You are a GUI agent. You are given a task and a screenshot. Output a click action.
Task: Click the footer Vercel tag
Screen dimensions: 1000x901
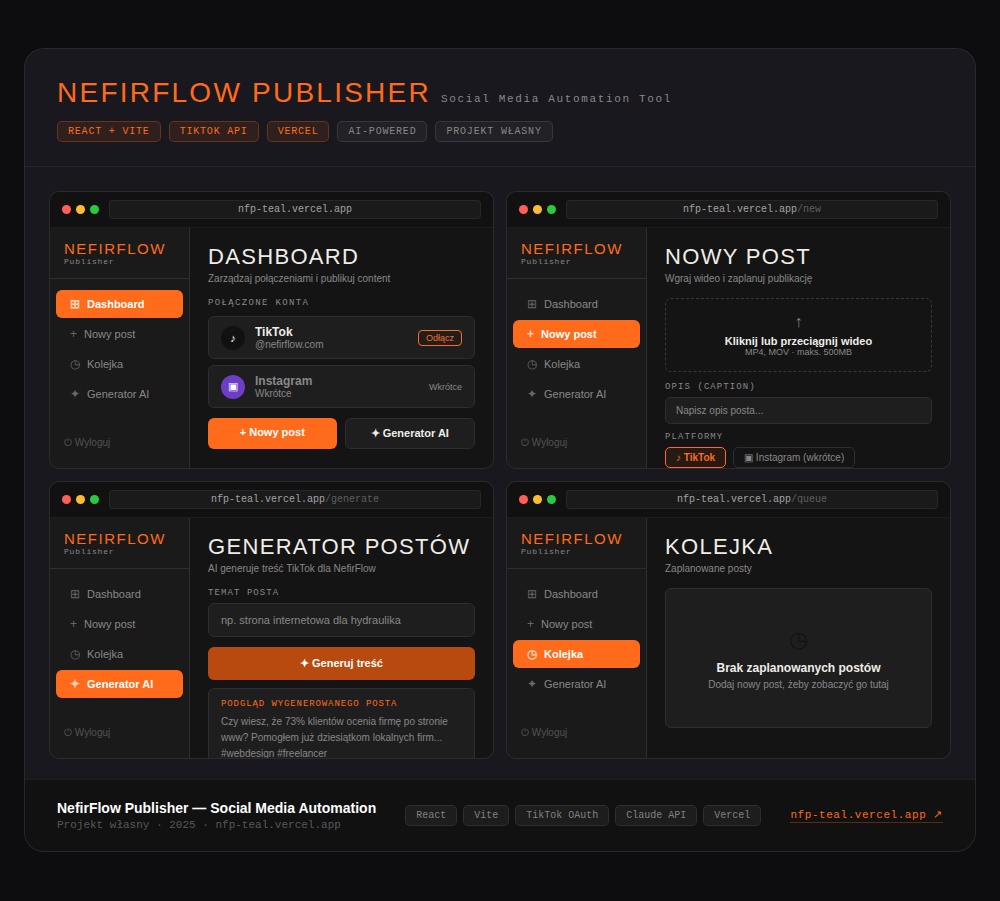pos(732,815)
